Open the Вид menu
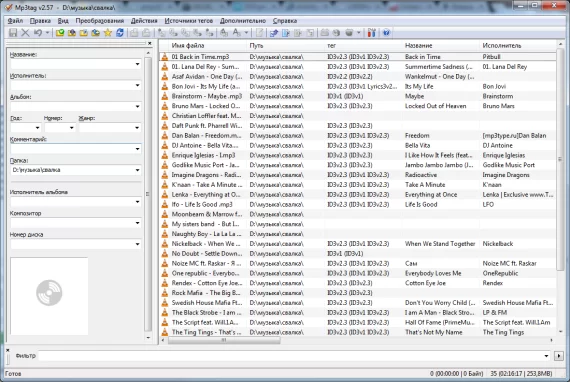 click(x=63, y=21)
